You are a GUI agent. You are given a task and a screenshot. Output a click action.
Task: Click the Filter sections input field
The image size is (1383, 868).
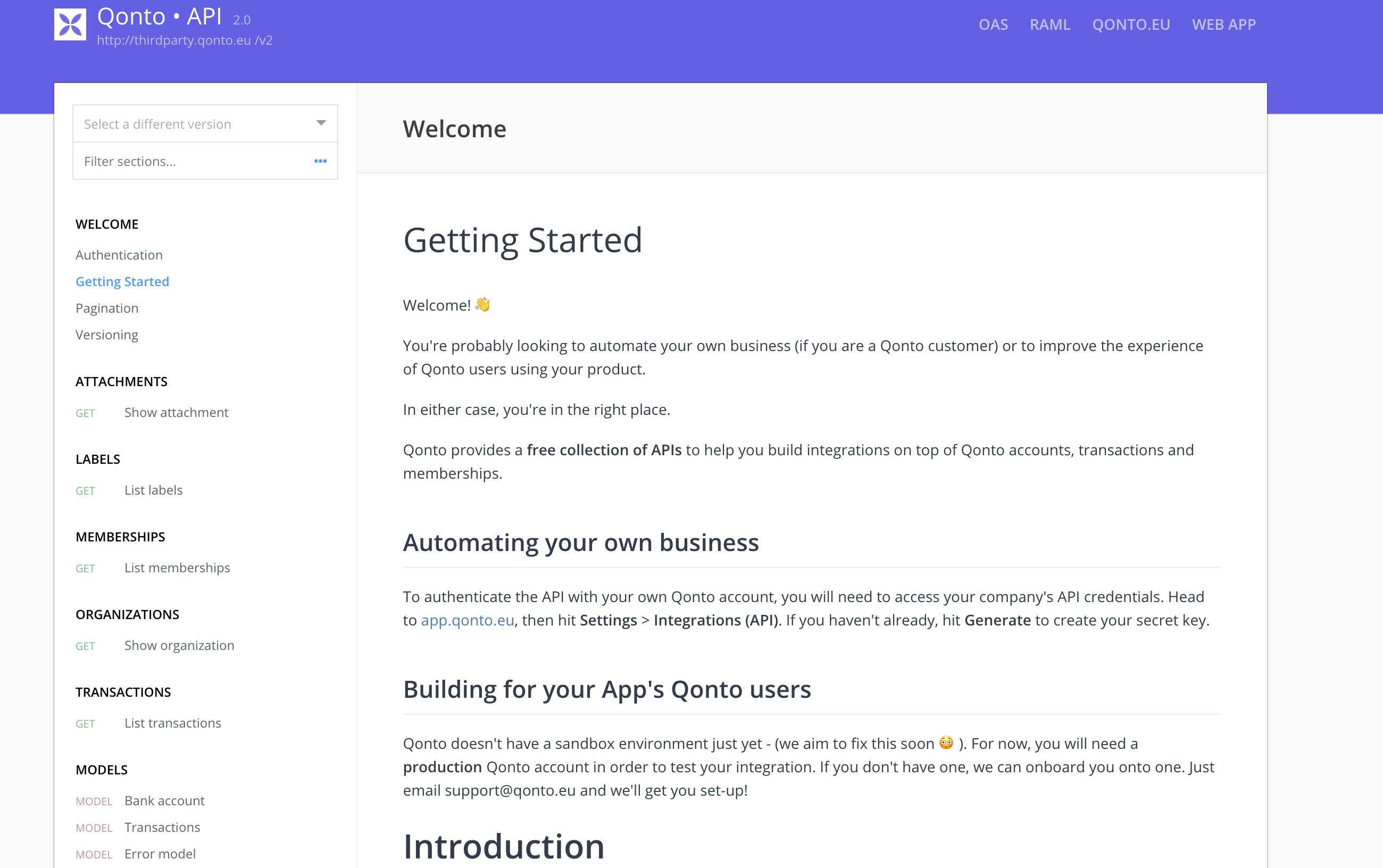205,161
